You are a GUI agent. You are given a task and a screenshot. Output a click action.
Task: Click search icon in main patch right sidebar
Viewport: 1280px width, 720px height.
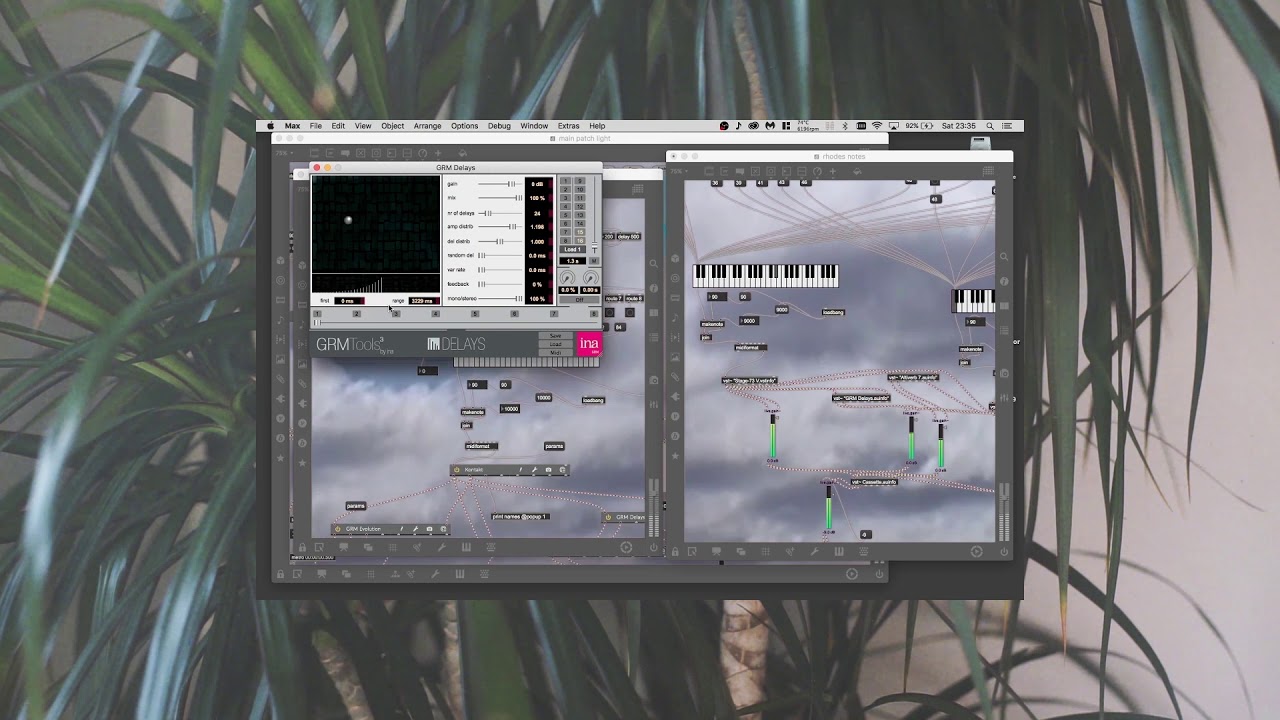pos(653,264)
